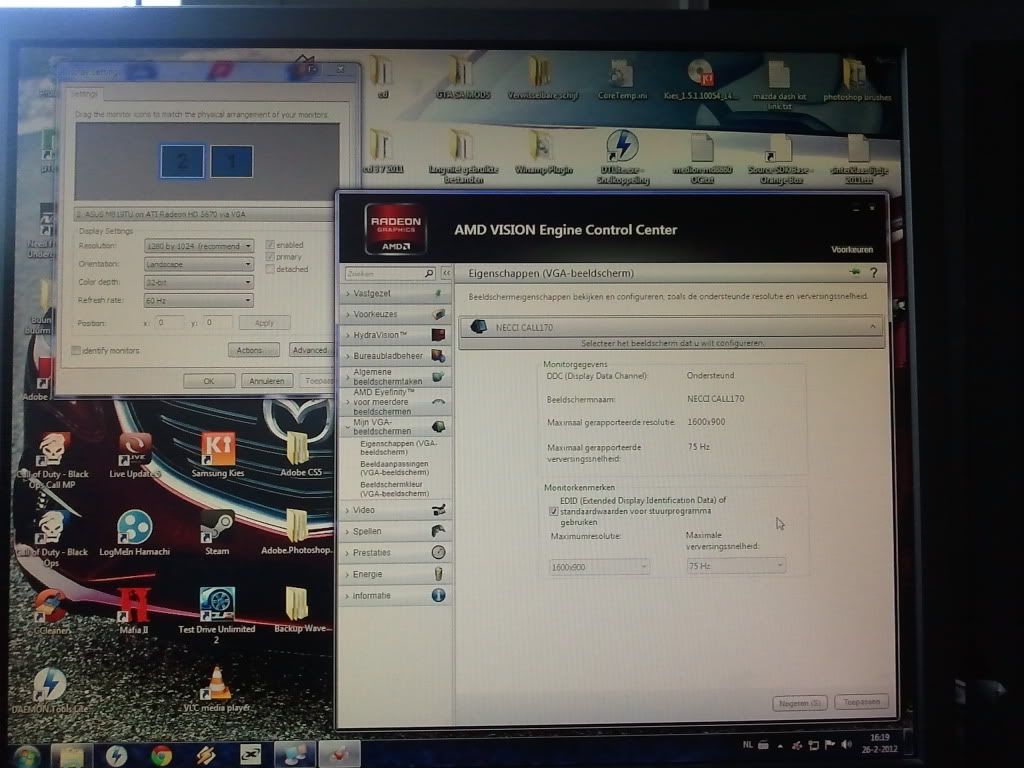Open the Resolution dropdown in display settings
Viewport: 1024px width, 768px height.
coord(199,246)
